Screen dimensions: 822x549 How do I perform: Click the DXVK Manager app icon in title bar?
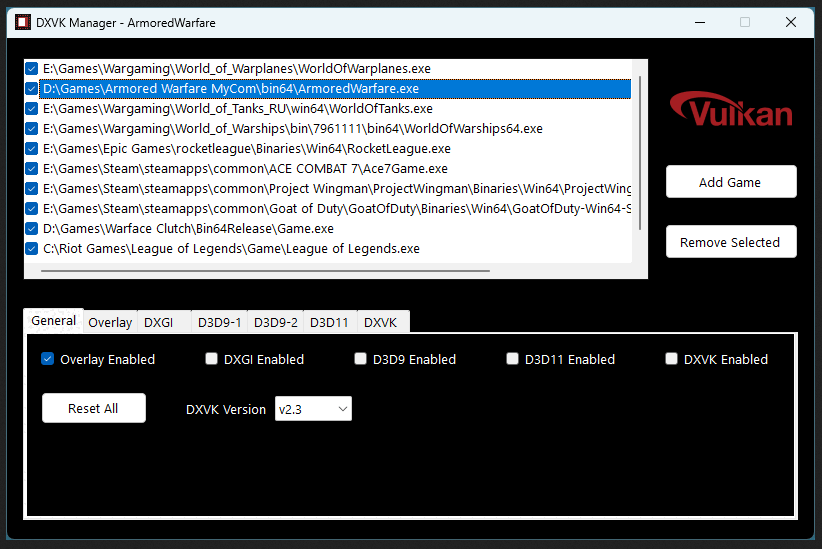point(23,23)
